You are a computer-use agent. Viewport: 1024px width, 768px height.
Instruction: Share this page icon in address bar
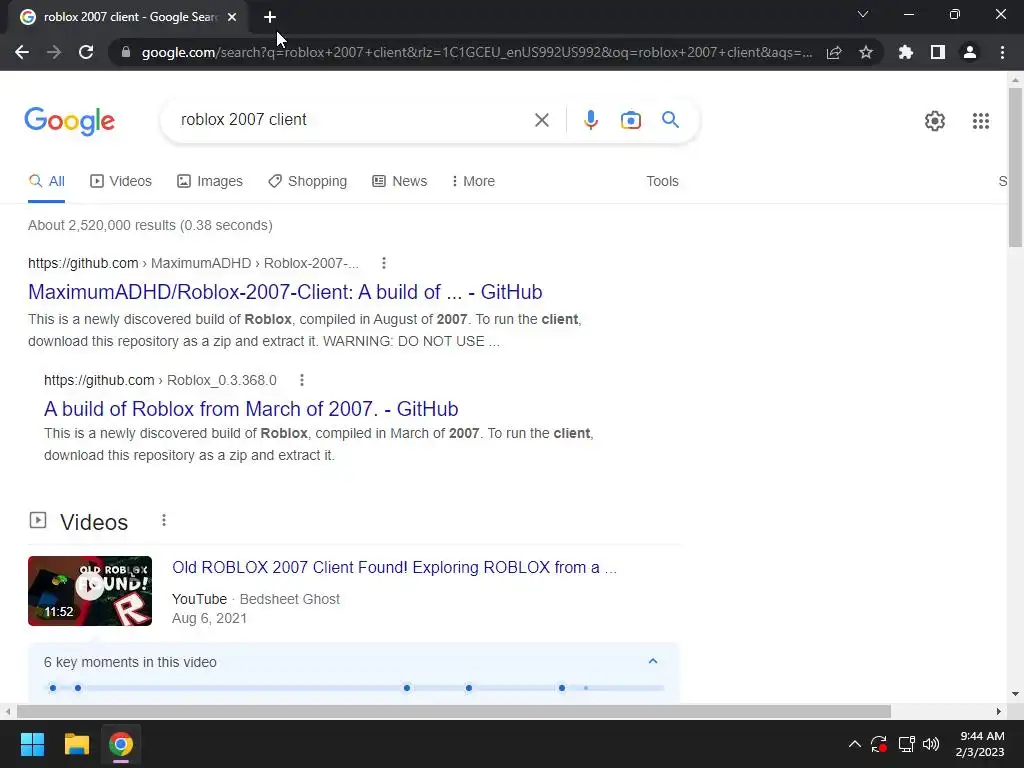(x=834, y=52)
